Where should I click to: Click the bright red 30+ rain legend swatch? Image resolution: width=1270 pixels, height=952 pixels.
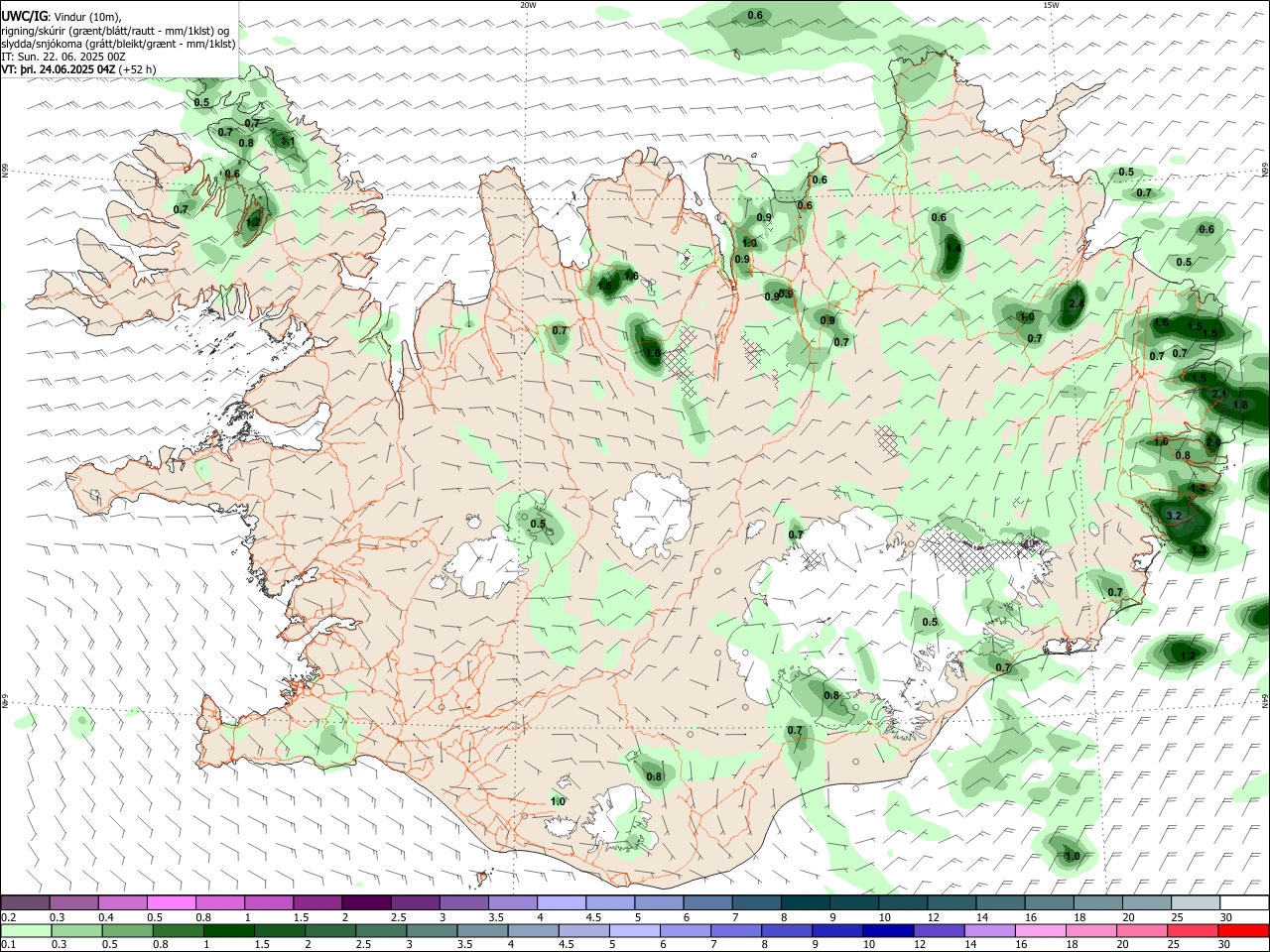tap(1244, 931)
